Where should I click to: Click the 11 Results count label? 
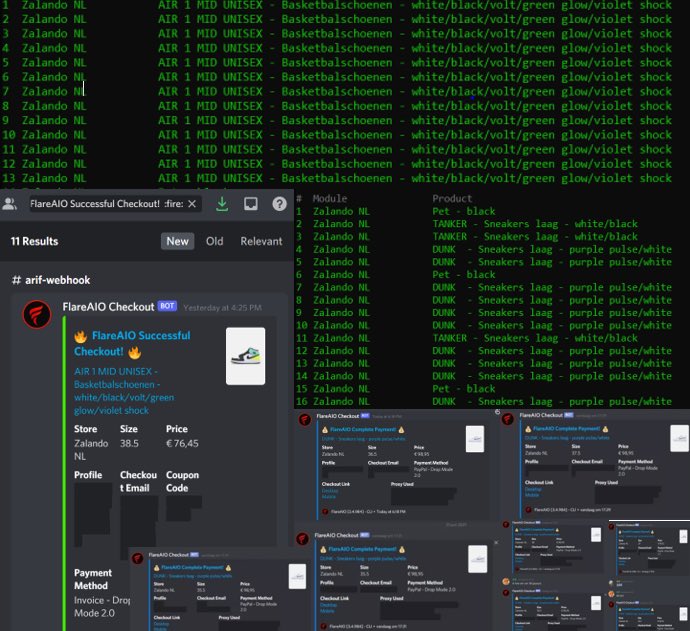[x=34, y=241]
